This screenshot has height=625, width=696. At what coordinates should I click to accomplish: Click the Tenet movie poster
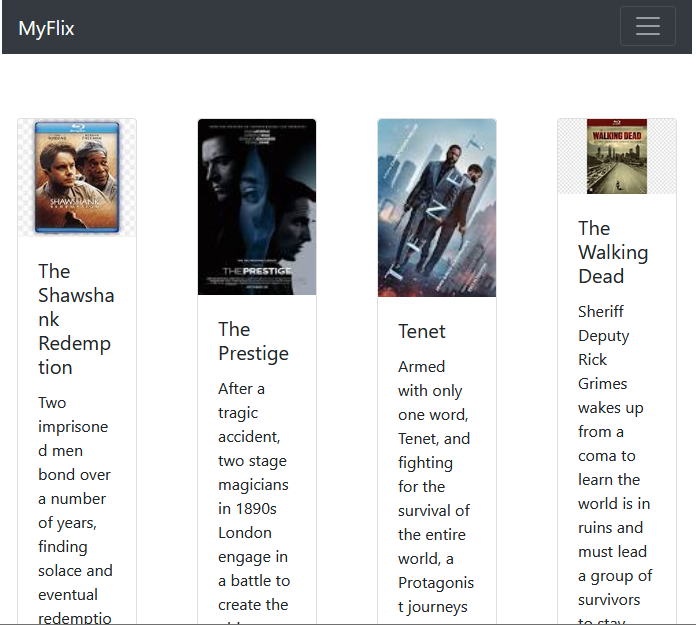[x=437, y=208]
